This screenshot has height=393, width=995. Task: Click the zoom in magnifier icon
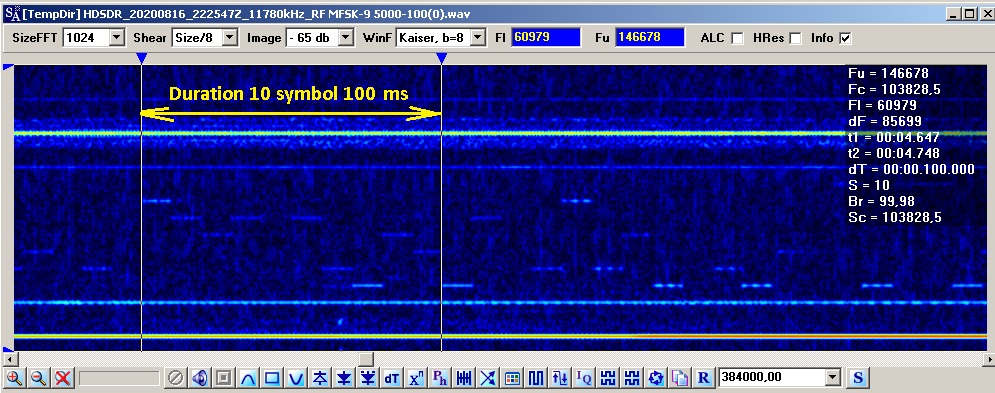[x=14, y=378]
